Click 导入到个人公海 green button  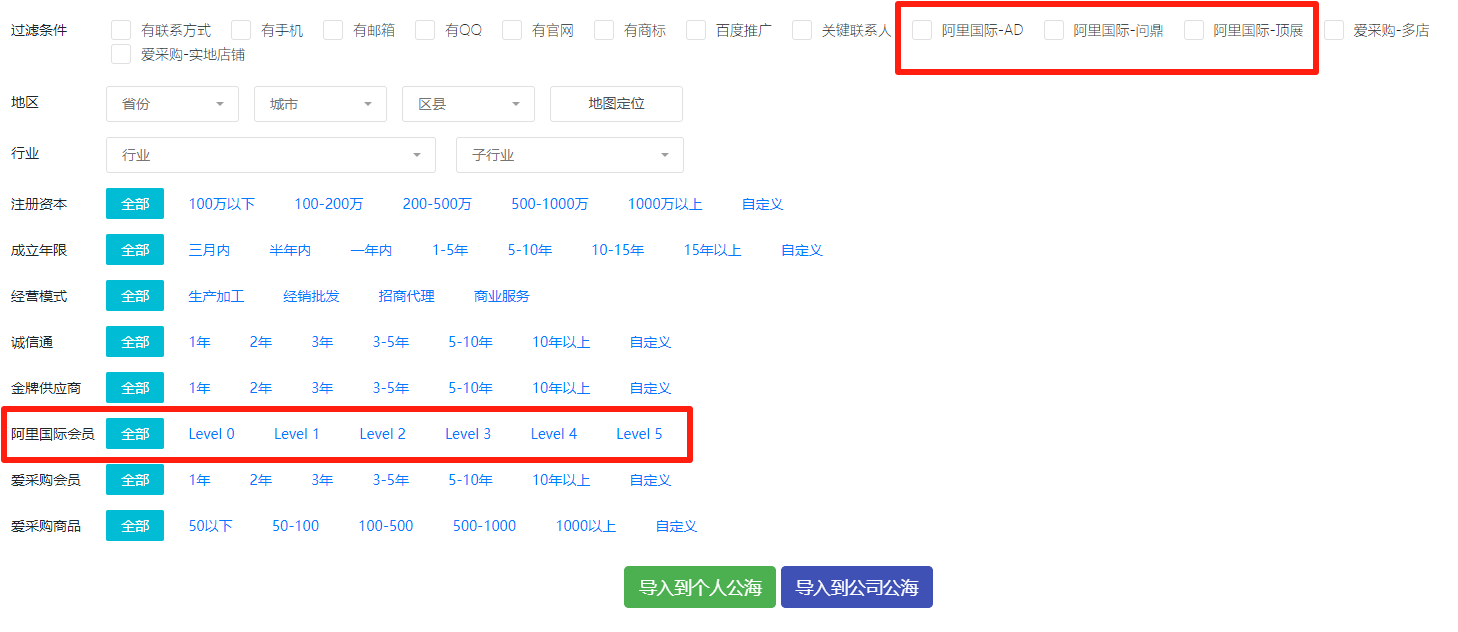[700, 587]
